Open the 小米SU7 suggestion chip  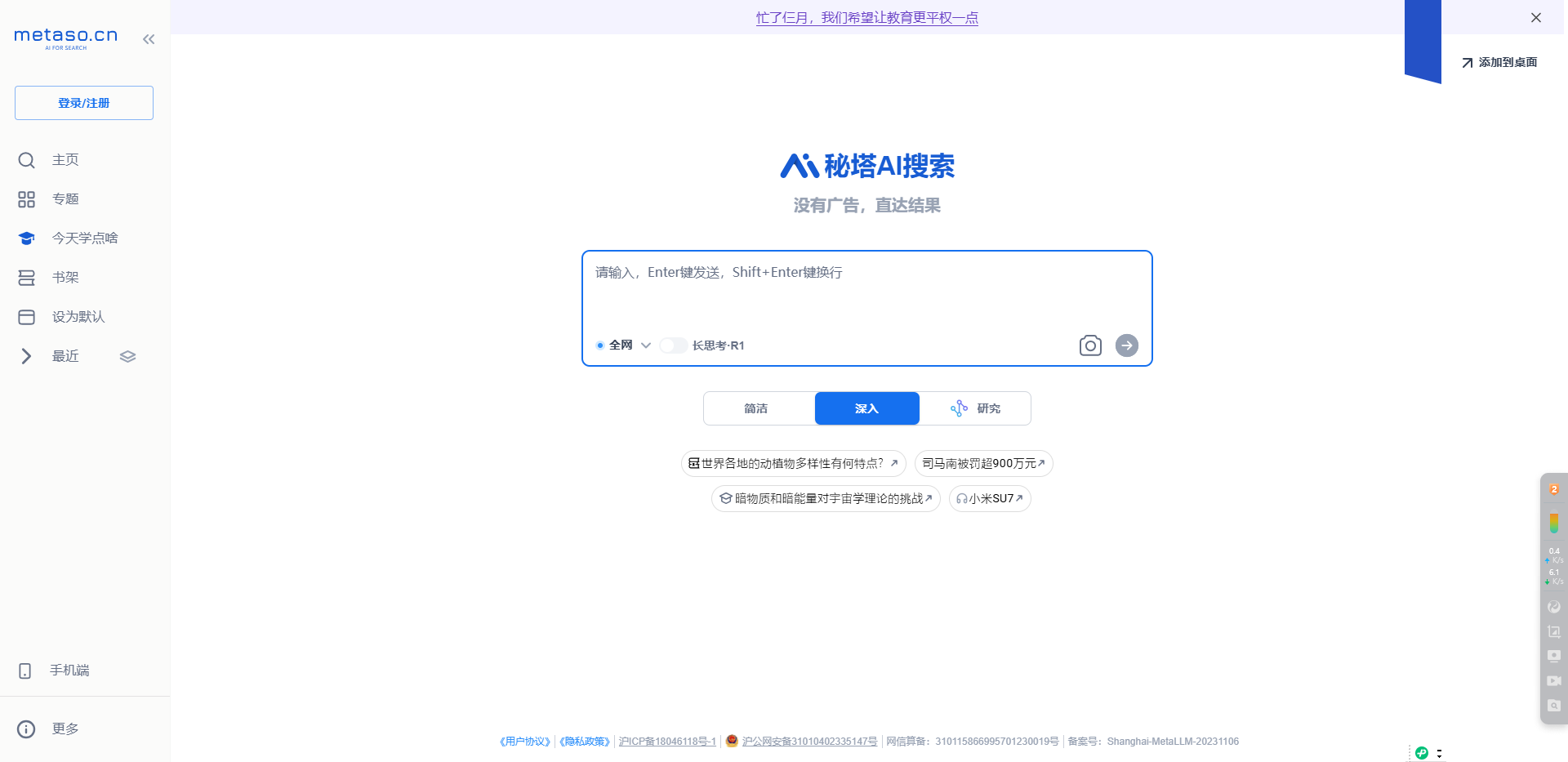pos(990,498)
